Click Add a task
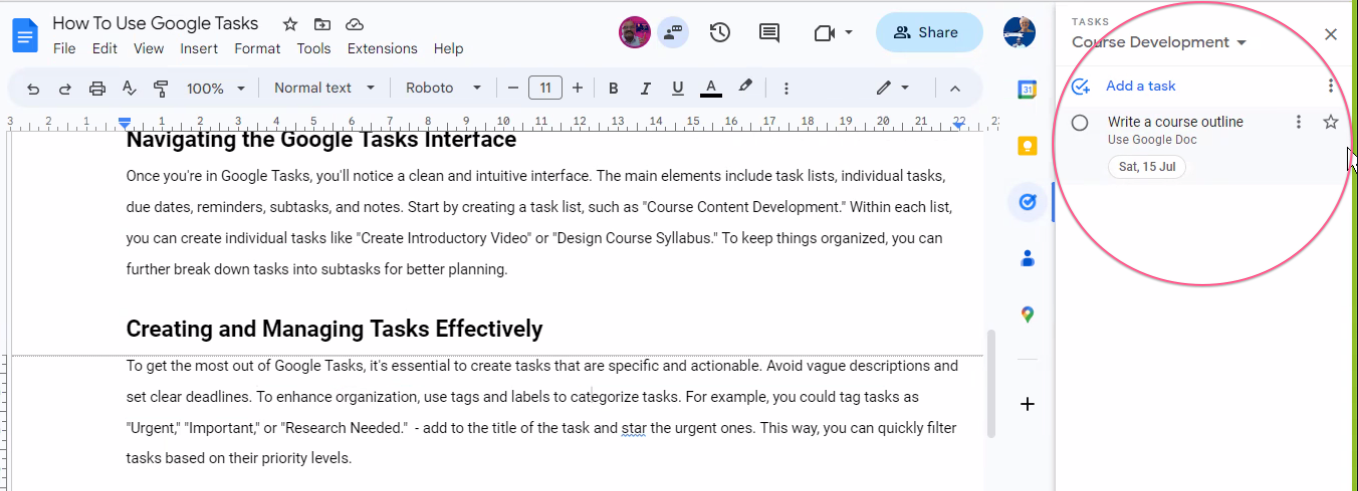The height and width of the screenshot is (491, 1358). [1140, 86]
